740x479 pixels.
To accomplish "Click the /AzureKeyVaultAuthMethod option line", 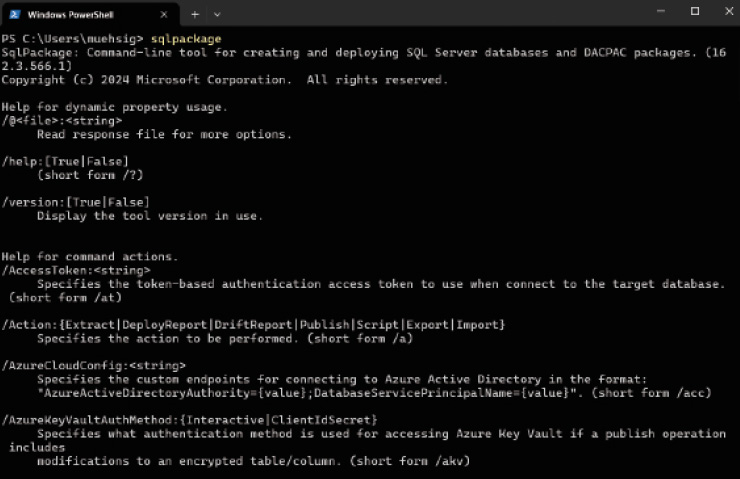I will [190, 420].
